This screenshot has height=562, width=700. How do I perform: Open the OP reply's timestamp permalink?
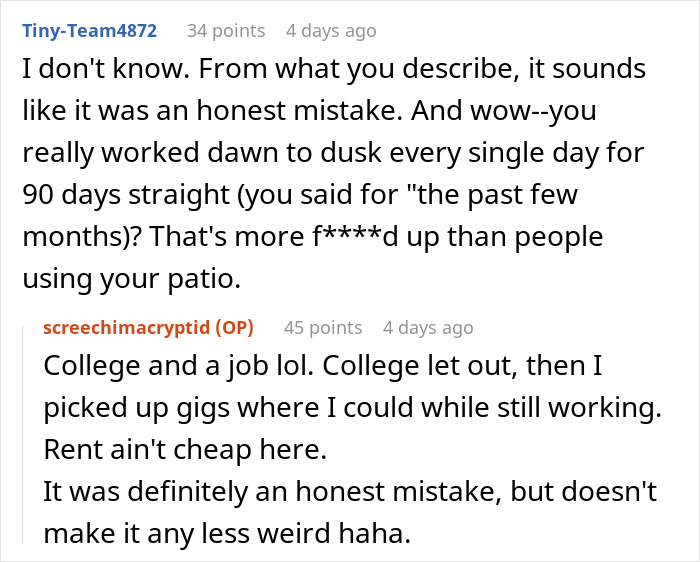(x=428, y=327)
